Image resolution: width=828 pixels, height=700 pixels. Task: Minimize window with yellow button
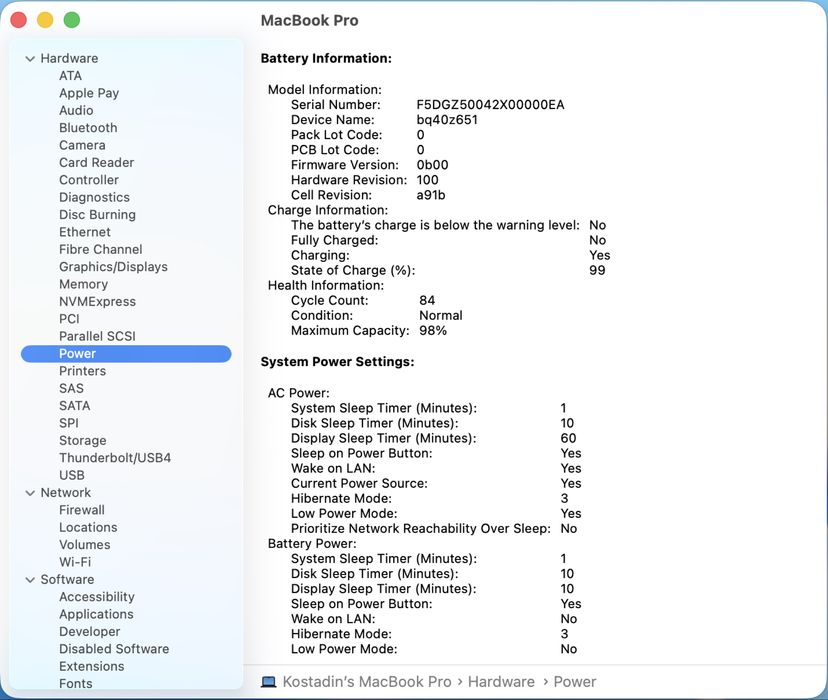click(x=45, y=20)
